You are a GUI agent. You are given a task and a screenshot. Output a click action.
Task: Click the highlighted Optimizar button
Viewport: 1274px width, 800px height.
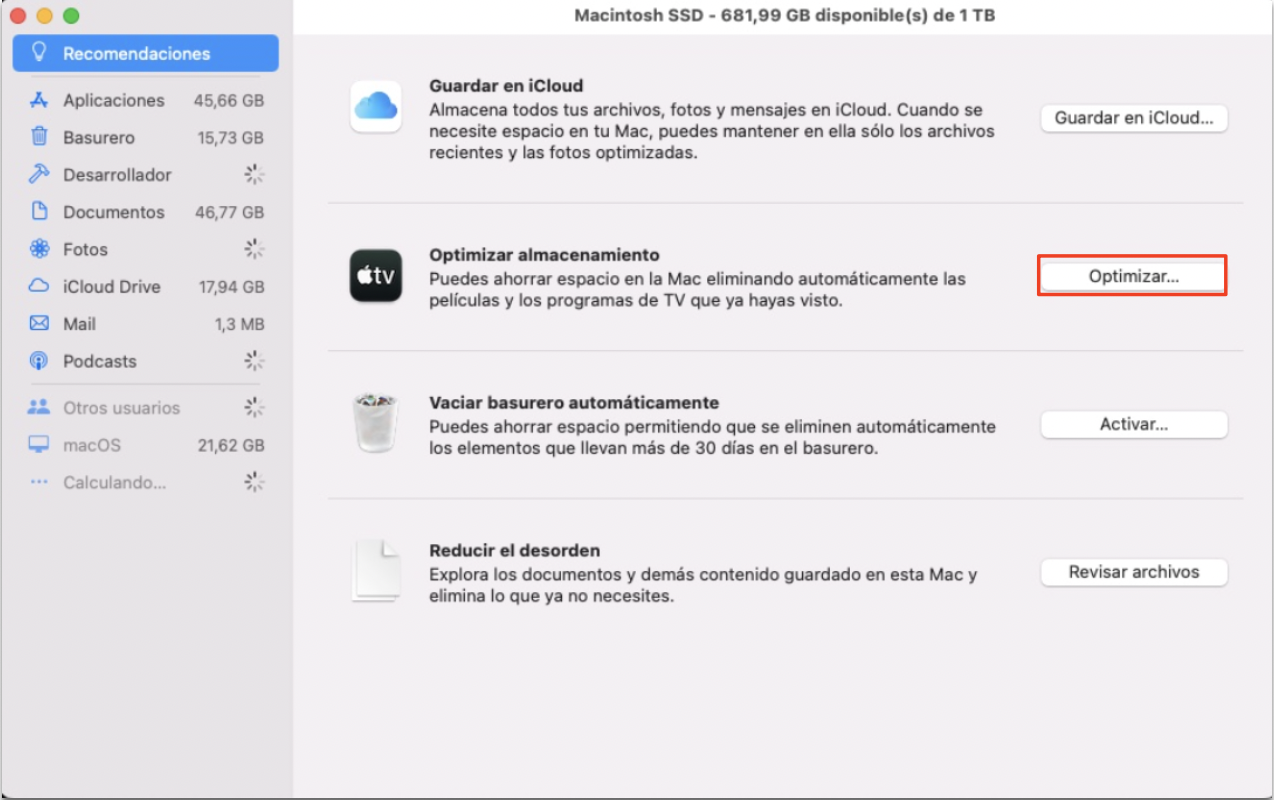coord(1131,276)
